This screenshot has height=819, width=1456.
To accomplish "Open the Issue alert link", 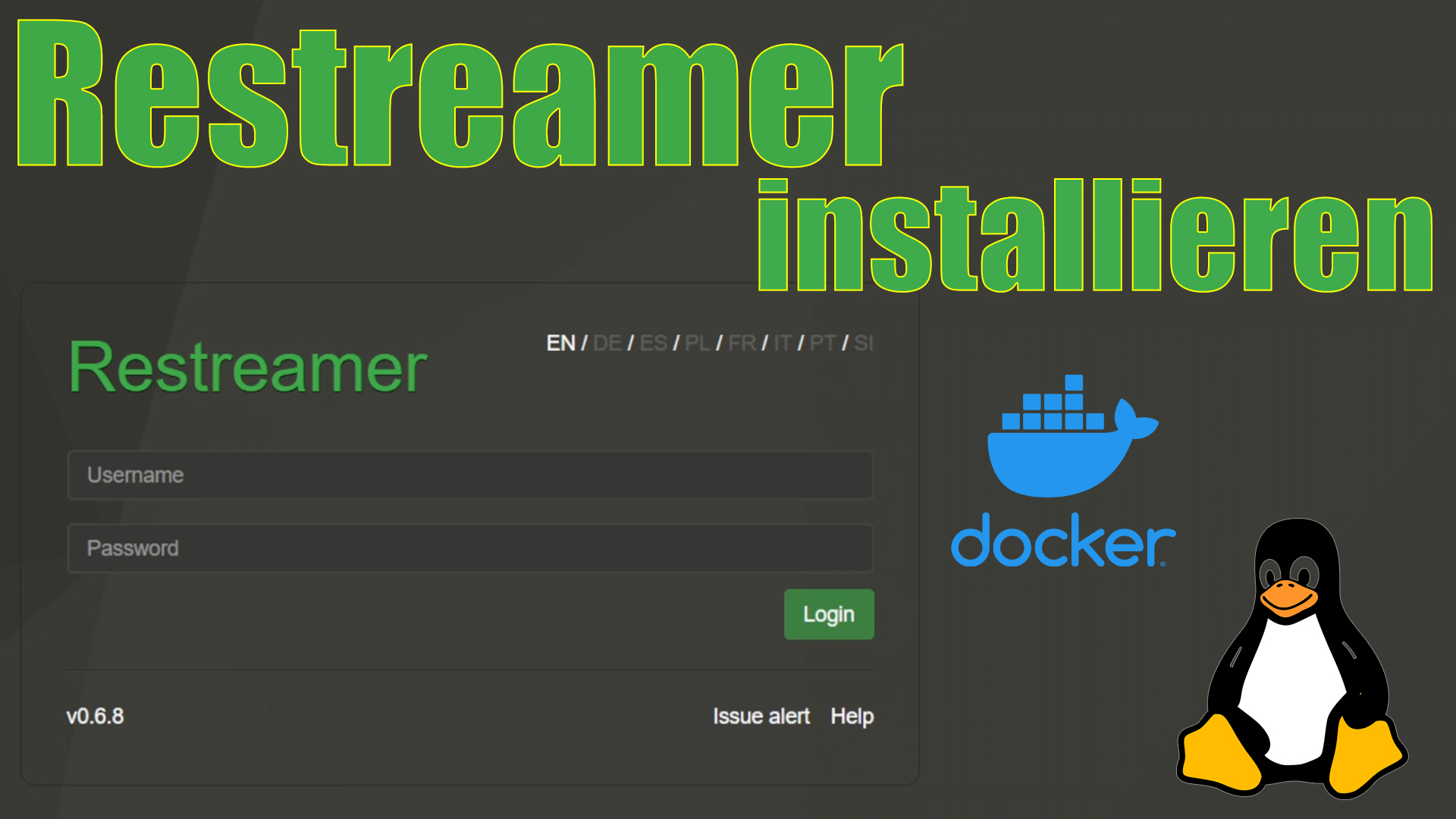I will pyautogui.click(x=761, y=716).
